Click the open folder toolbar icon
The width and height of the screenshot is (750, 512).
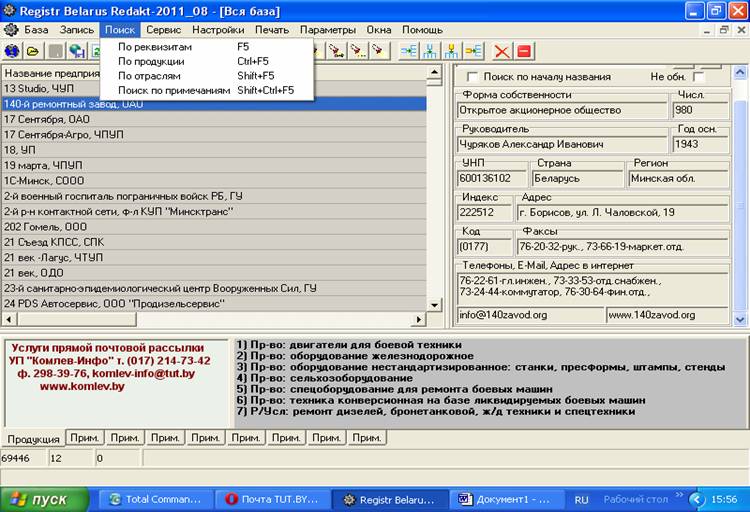pos(33,51)
